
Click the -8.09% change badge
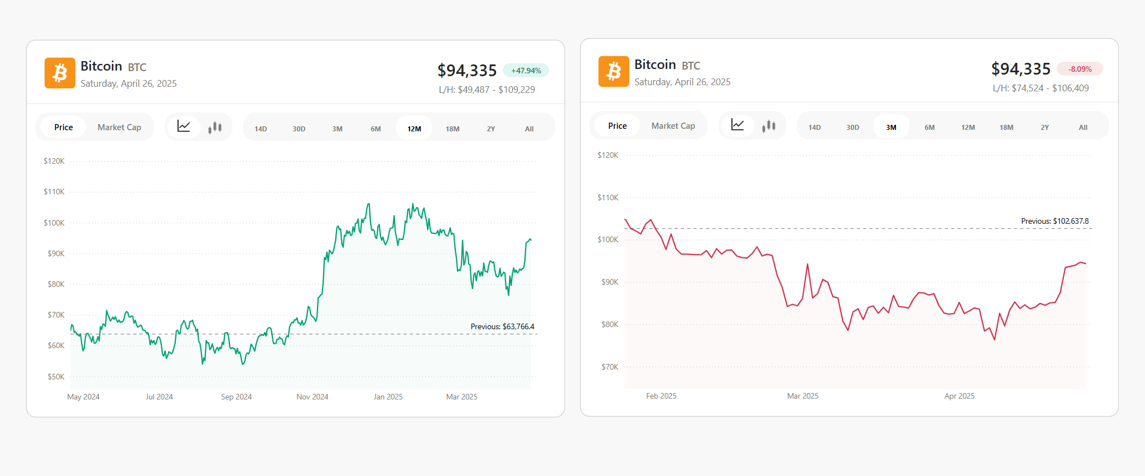pos(1079,69)
